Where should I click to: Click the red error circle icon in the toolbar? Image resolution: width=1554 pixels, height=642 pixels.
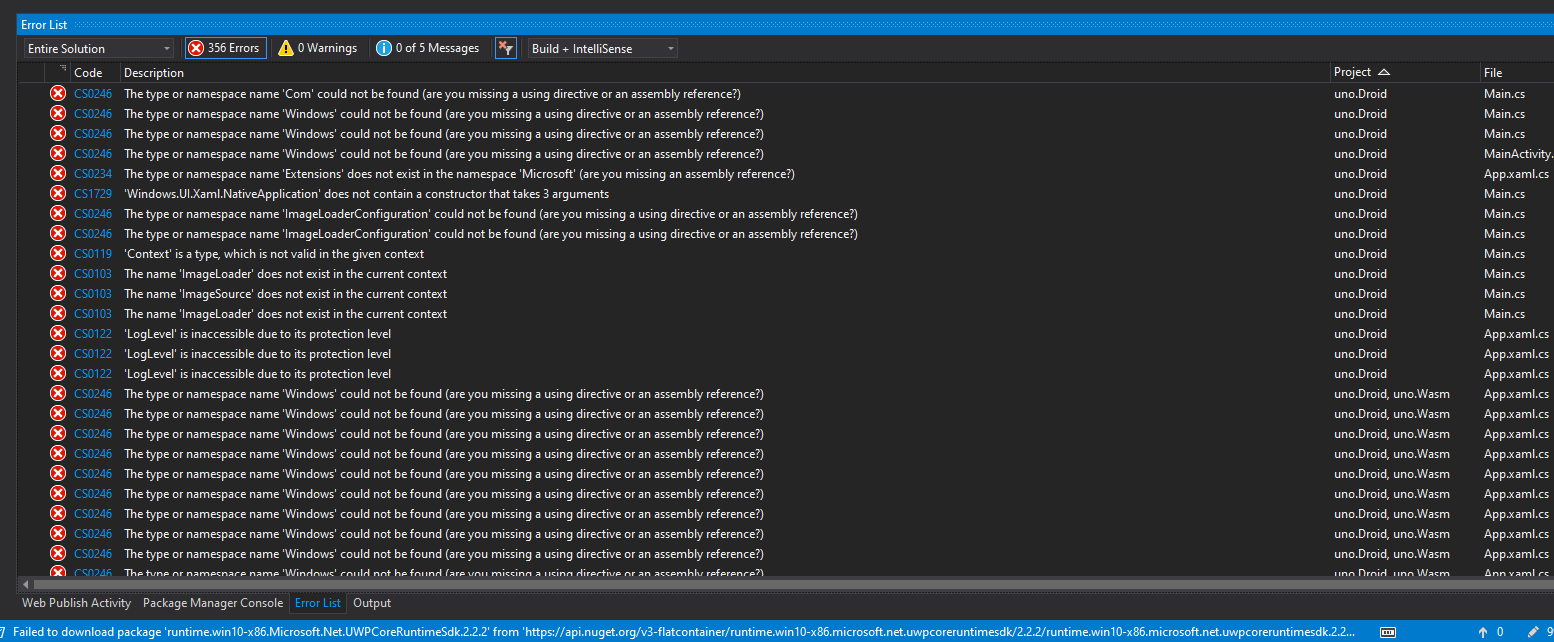[x=198, y=47]
